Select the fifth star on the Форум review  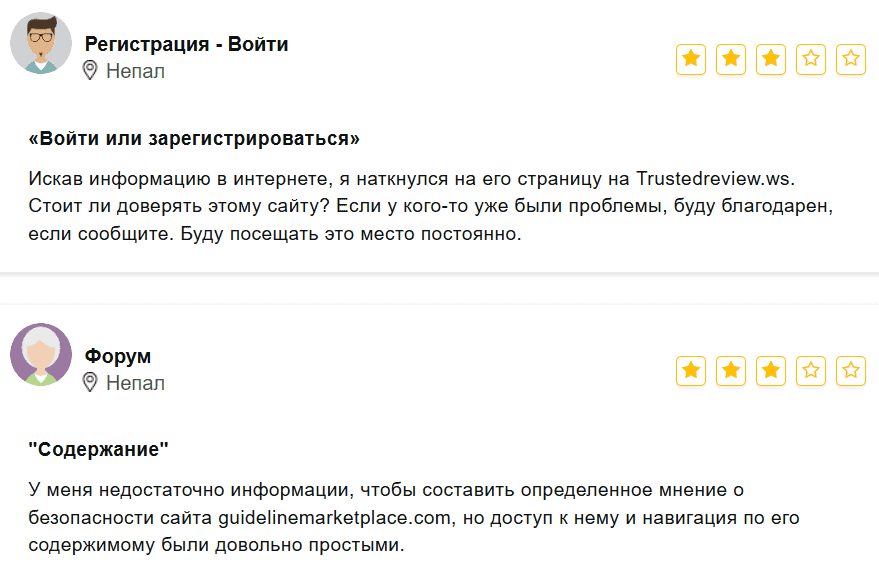850,370
